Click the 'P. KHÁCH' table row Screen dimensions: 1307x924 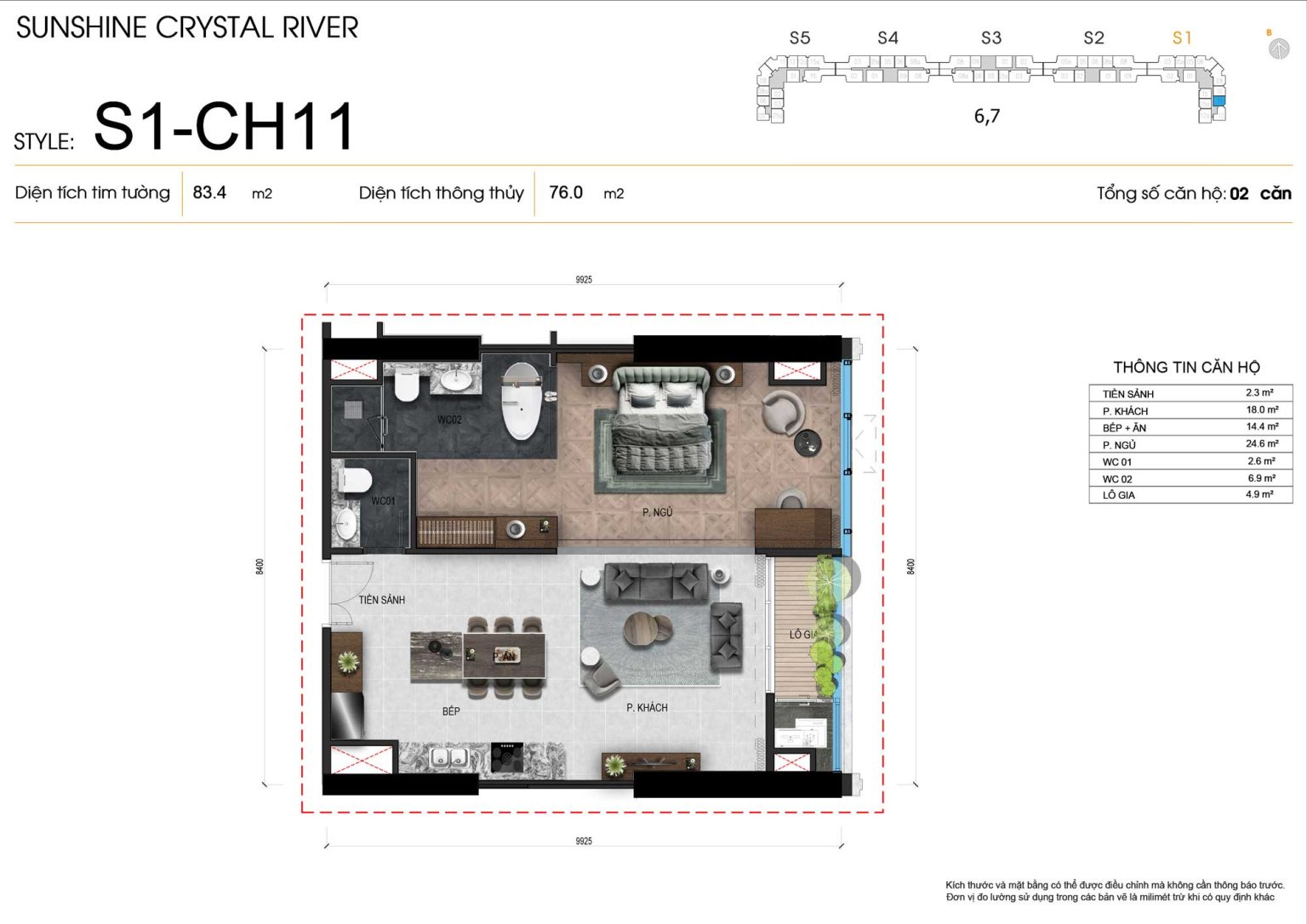pos(1190,410)
